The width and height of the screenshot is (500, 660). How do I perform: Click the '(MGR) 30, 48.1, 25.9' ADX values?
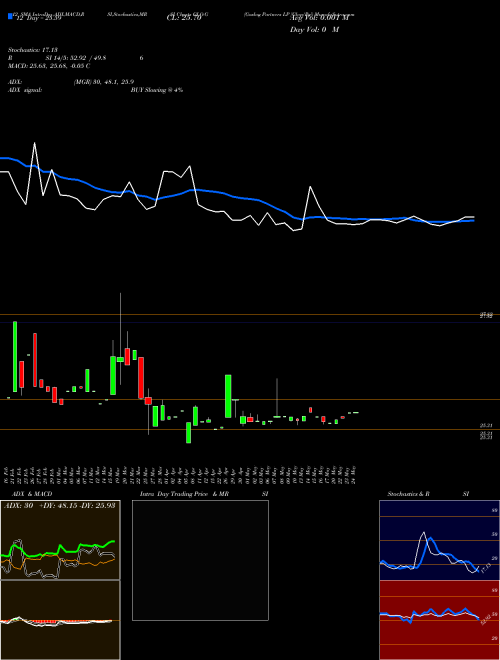(104, 82)
